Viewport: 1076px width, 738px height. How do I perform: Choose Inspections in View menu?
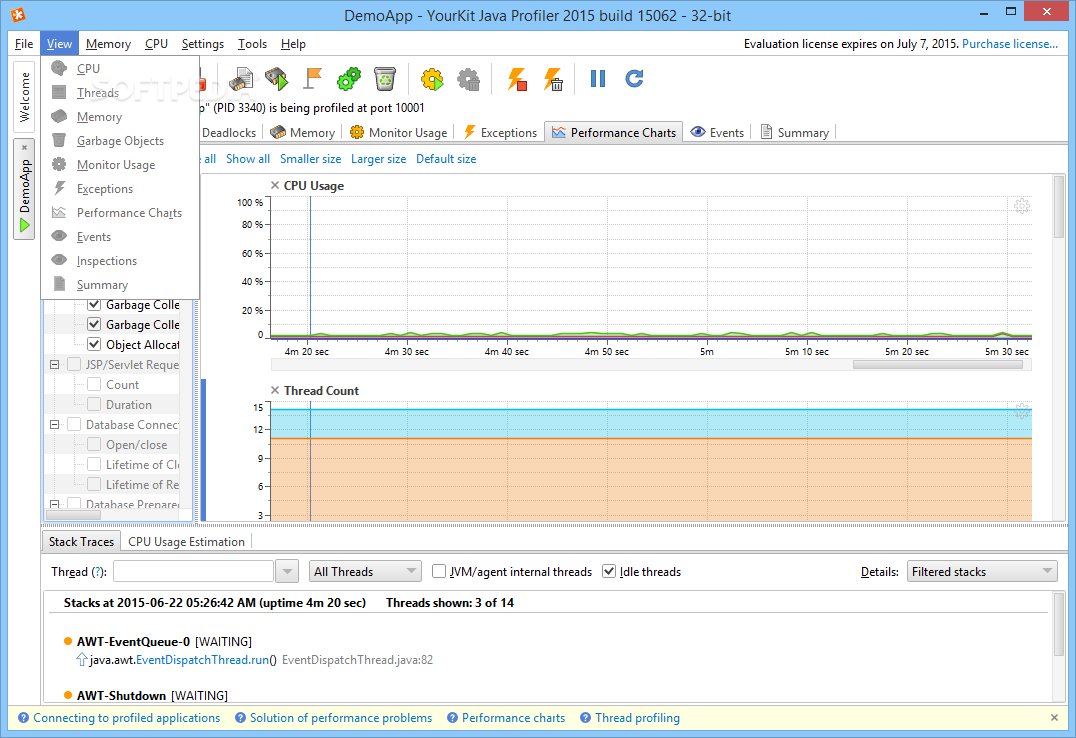click(120, 260)
